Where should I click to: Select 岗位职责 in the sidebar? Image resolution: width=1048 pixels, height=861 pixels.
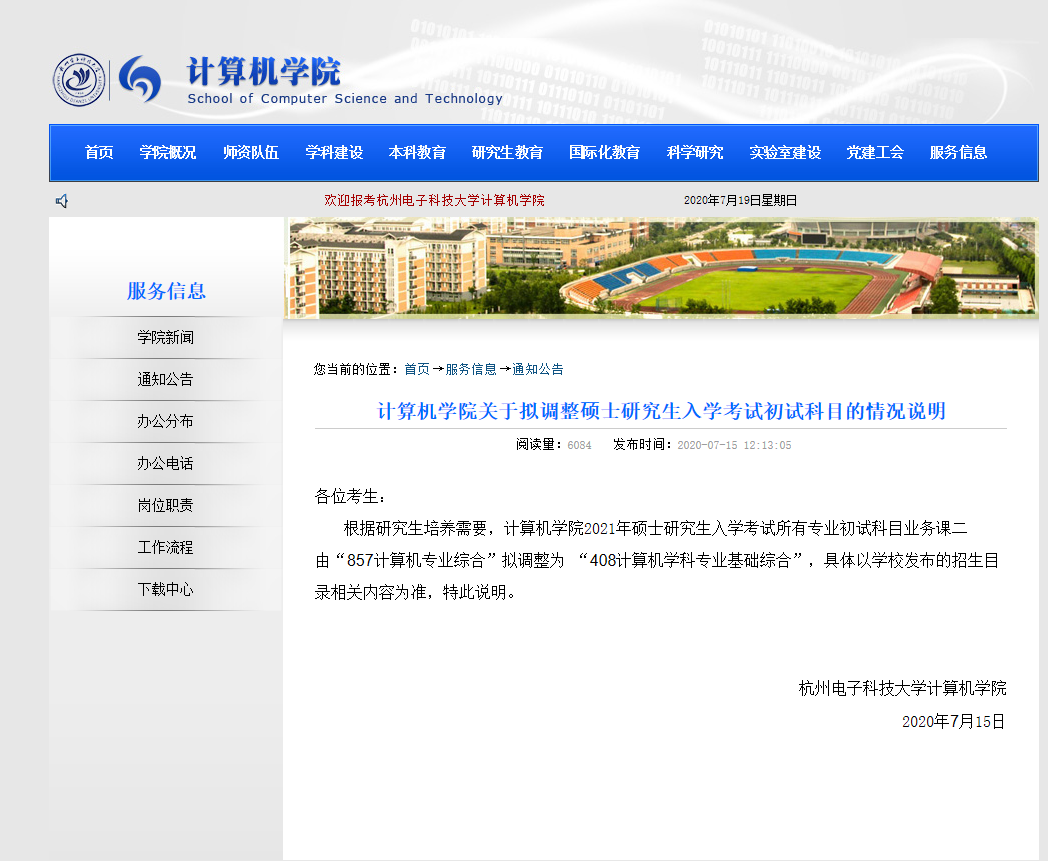pos(166,506)
